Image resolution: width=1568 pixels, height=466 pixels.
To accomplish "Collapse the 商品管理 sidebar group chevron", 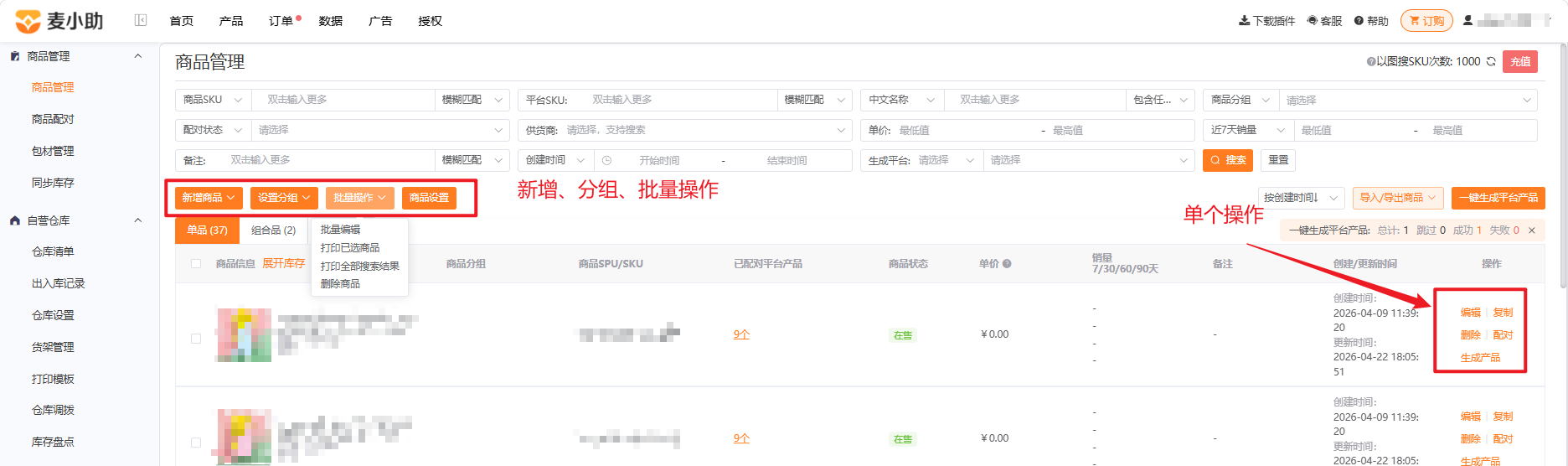I will pos(138,56).
